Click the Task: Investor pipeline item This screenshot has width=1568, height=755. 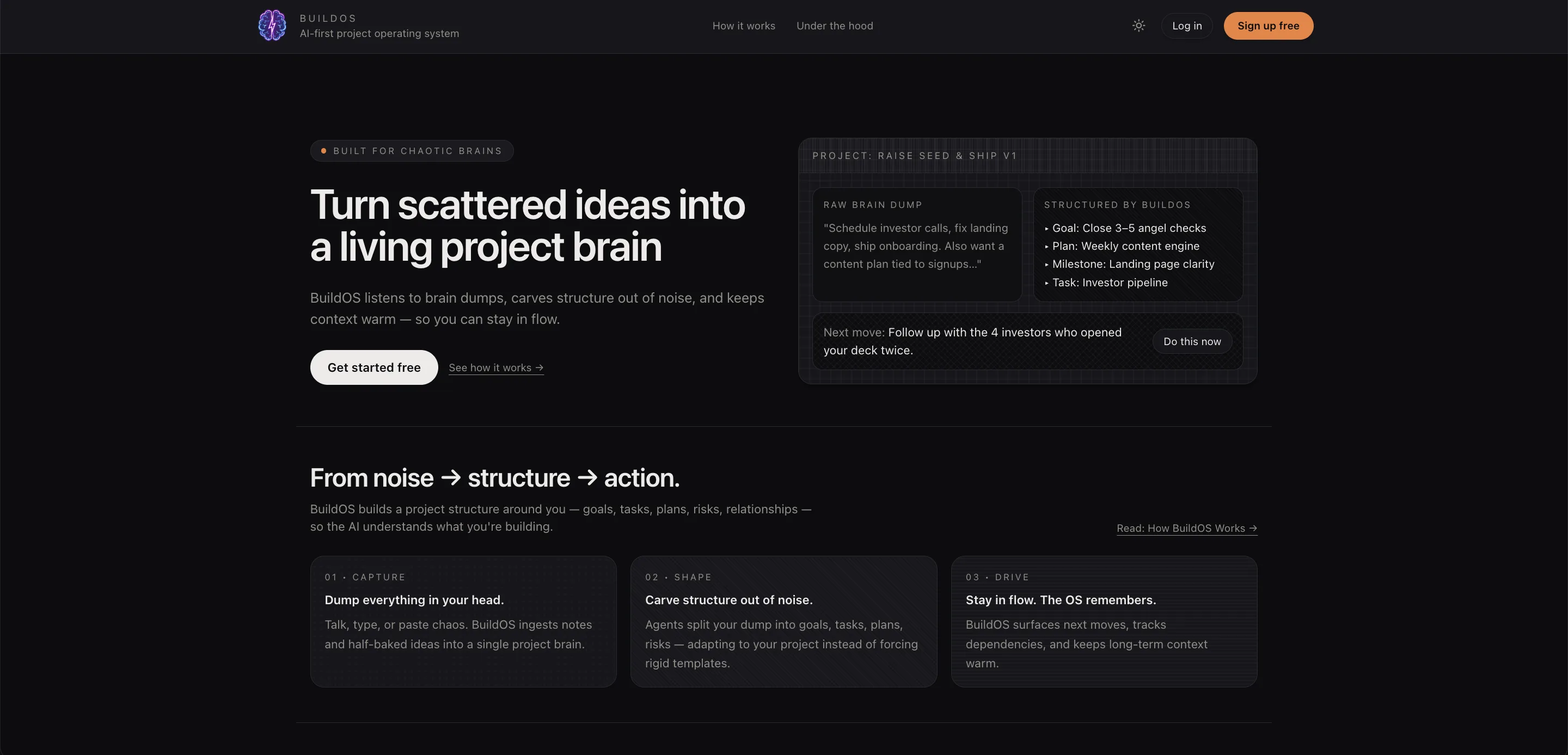point(1110,283)
